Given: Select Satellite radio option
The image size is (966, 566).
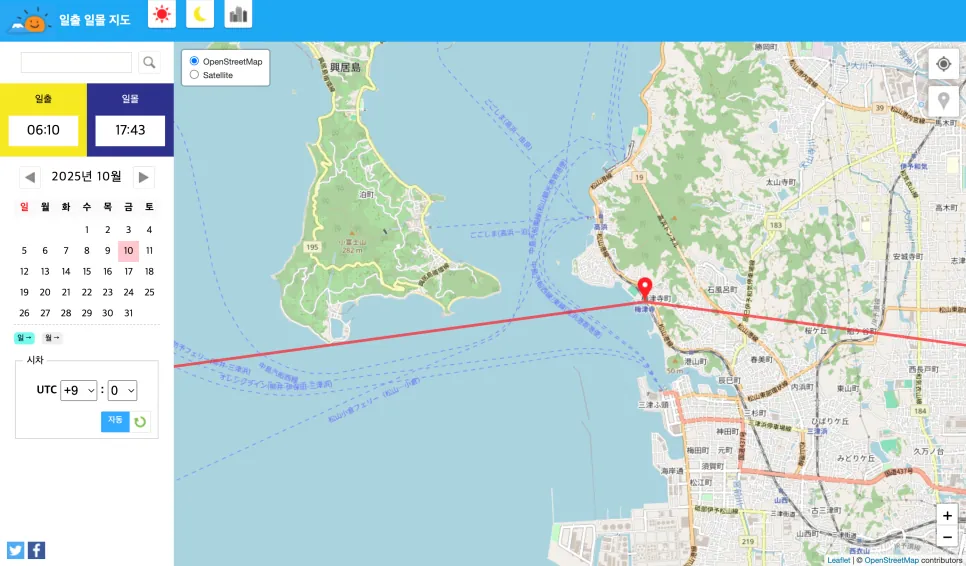Looking at the screenshot, I should [194, 75].
